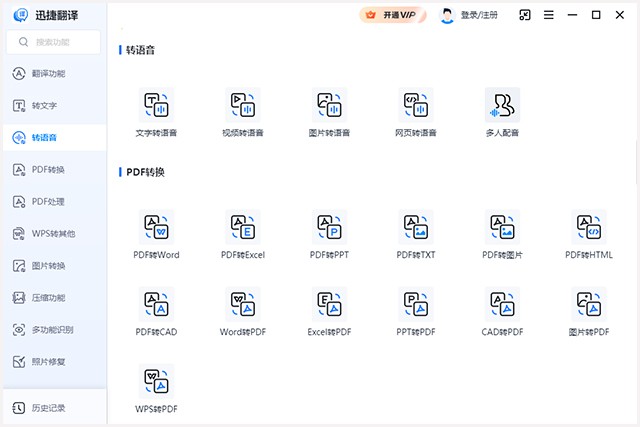The width and height of the screenshot is (640, 427).
Task: Select 多功能识别 in the sidebar
Action: (x=55, y=329)
